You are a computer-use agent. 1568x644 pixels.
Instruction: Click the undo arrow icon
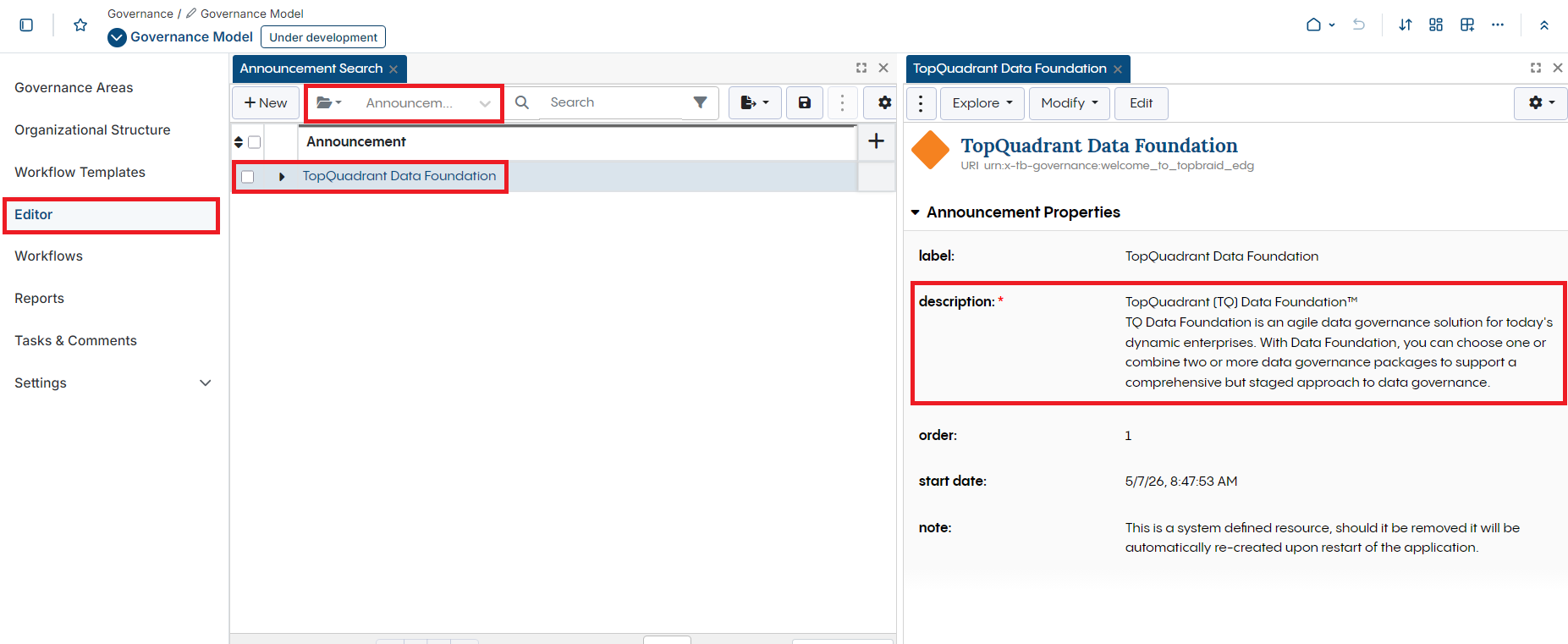click(1359, 25)
